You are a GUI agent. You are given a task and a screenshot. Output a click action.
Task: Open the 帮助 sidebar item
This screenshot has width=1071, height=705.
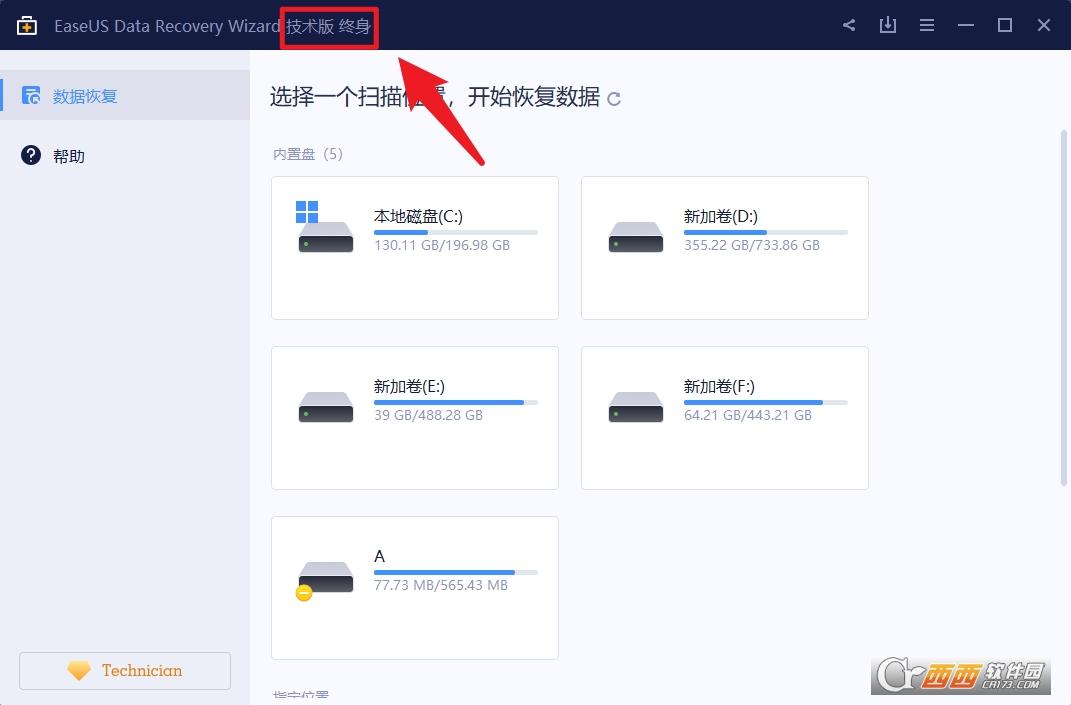pyautogui.click(x=125, y=156)
